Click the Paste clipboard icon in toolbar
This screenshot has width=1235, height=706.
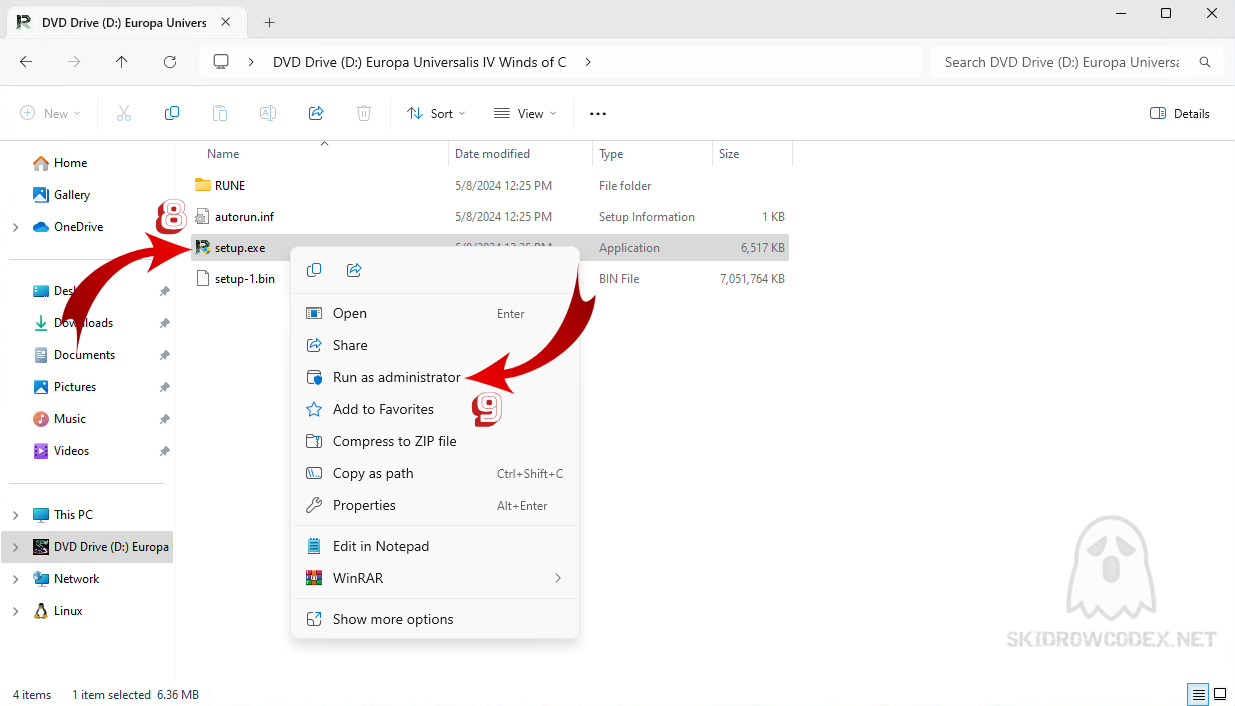coord(220,113)
